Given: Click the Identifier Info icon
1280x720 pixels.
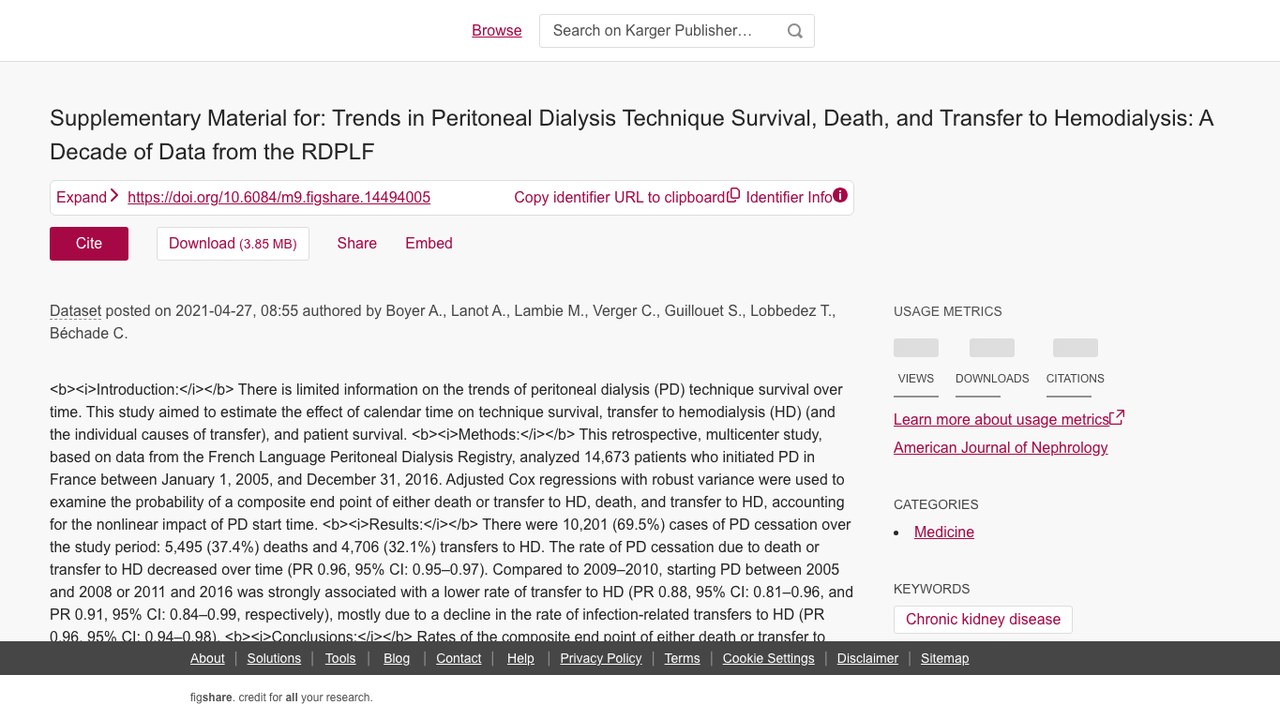Looking at the screenshot, I should [x=840, y=195].
